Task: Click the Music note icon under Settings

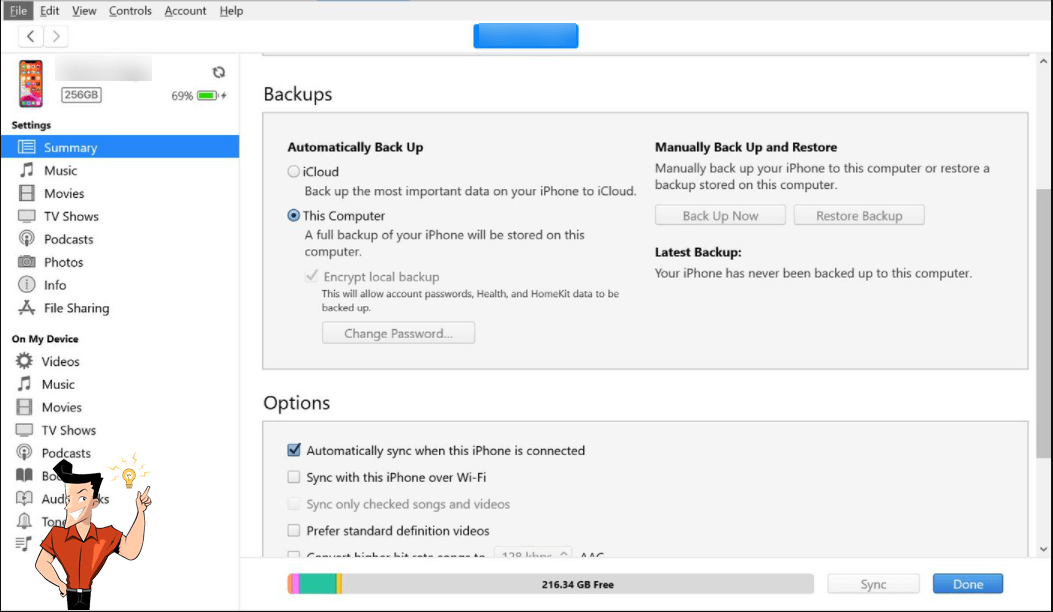Action: 27,170
